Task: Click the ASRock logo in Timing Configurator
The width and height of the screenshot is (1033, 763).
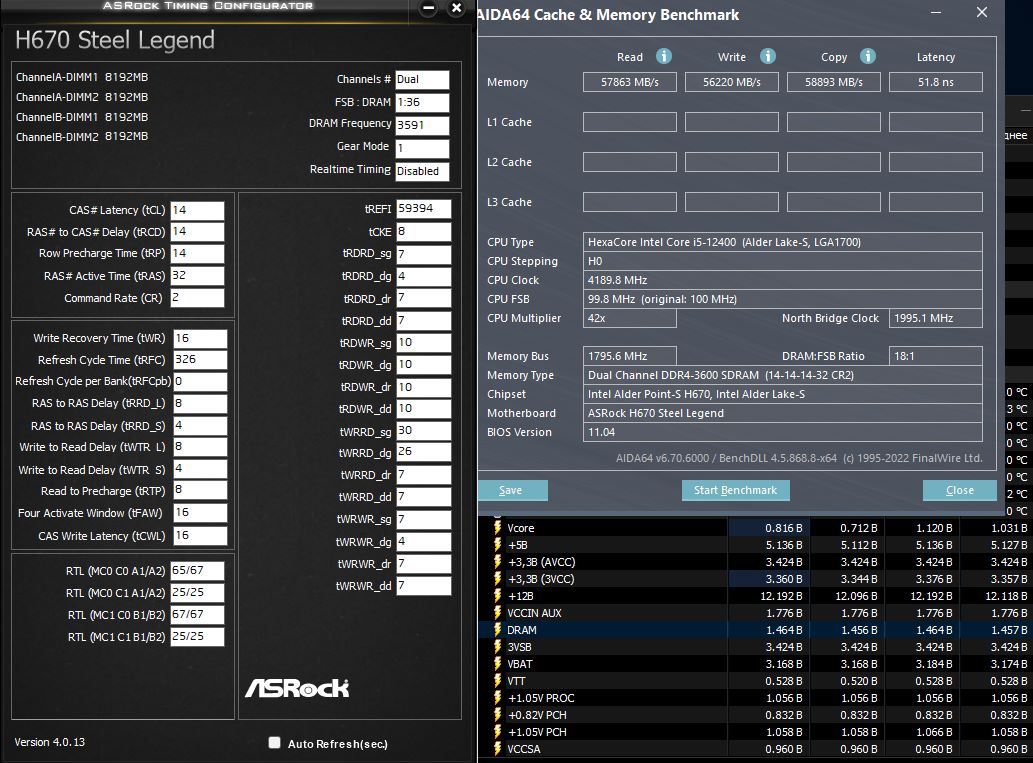Action: click(297, 688)
